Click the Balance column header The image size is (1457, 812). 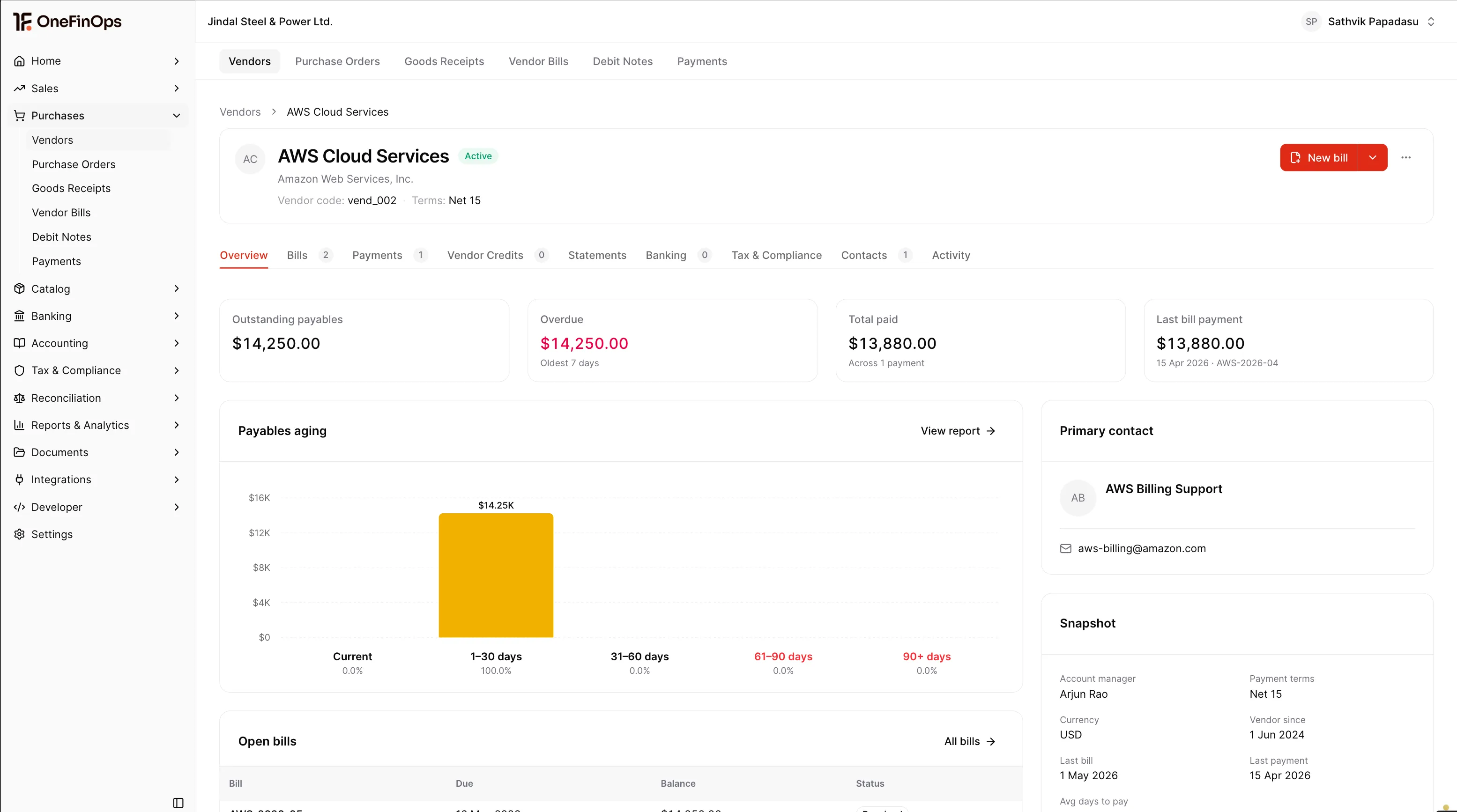678,784
